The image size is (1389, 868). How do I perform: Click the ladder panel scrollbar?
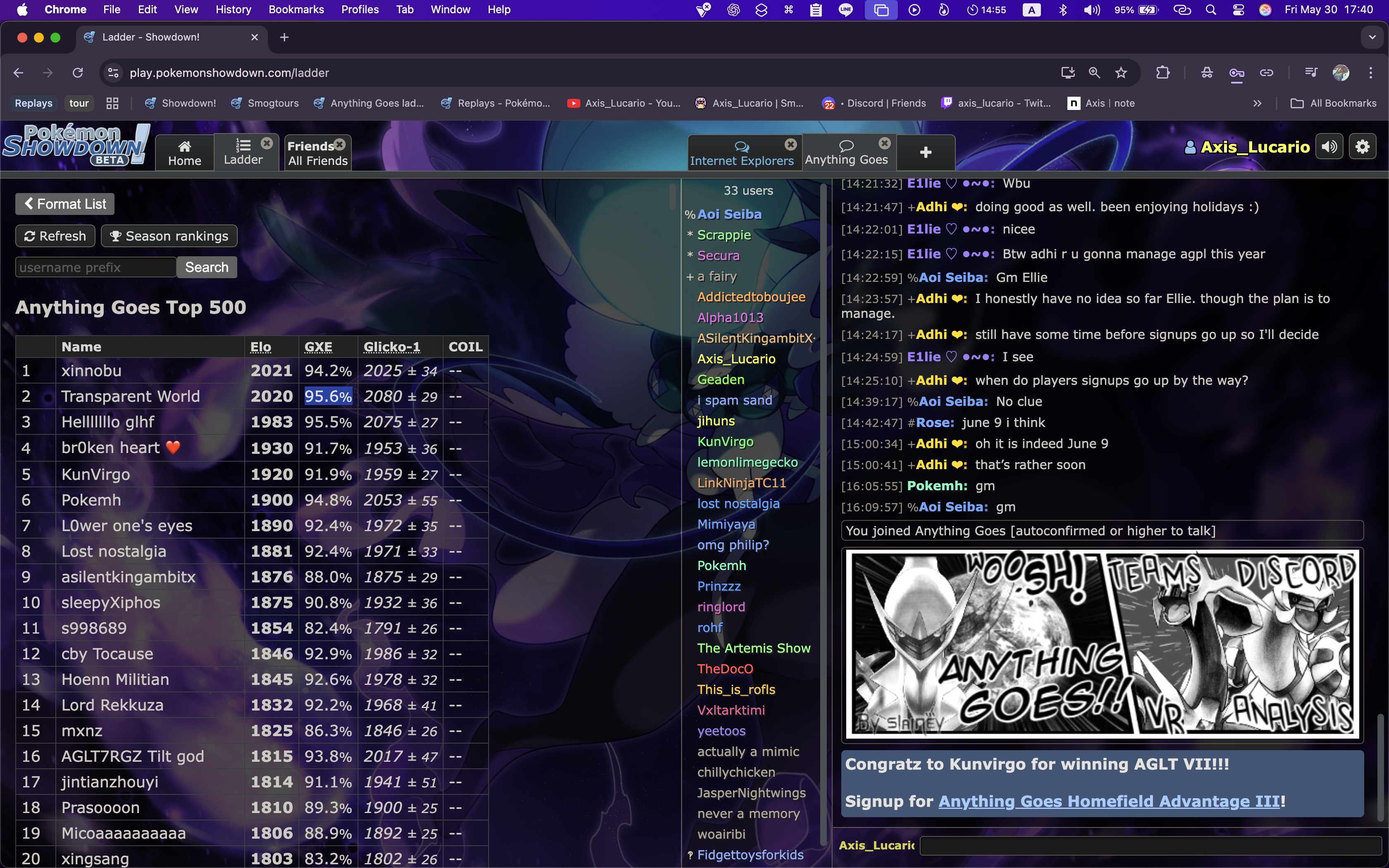point(673,196)
